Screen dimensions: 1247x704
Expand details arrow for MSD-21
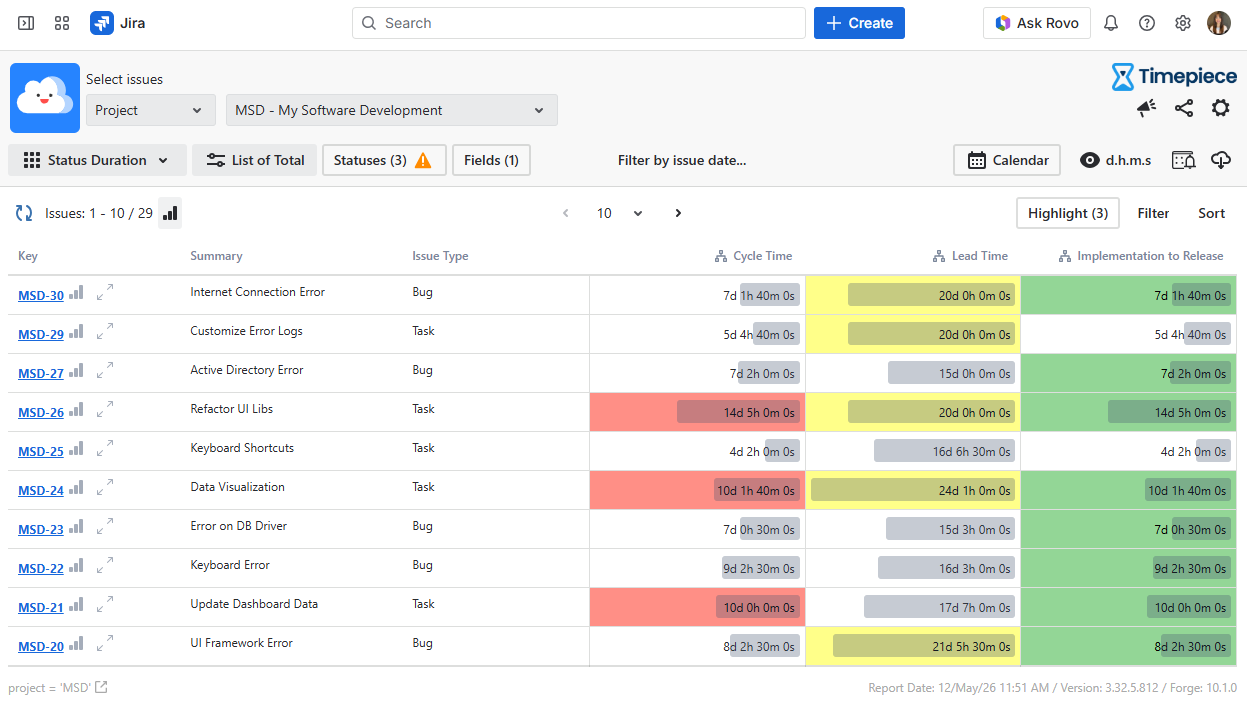coord(105,604)
